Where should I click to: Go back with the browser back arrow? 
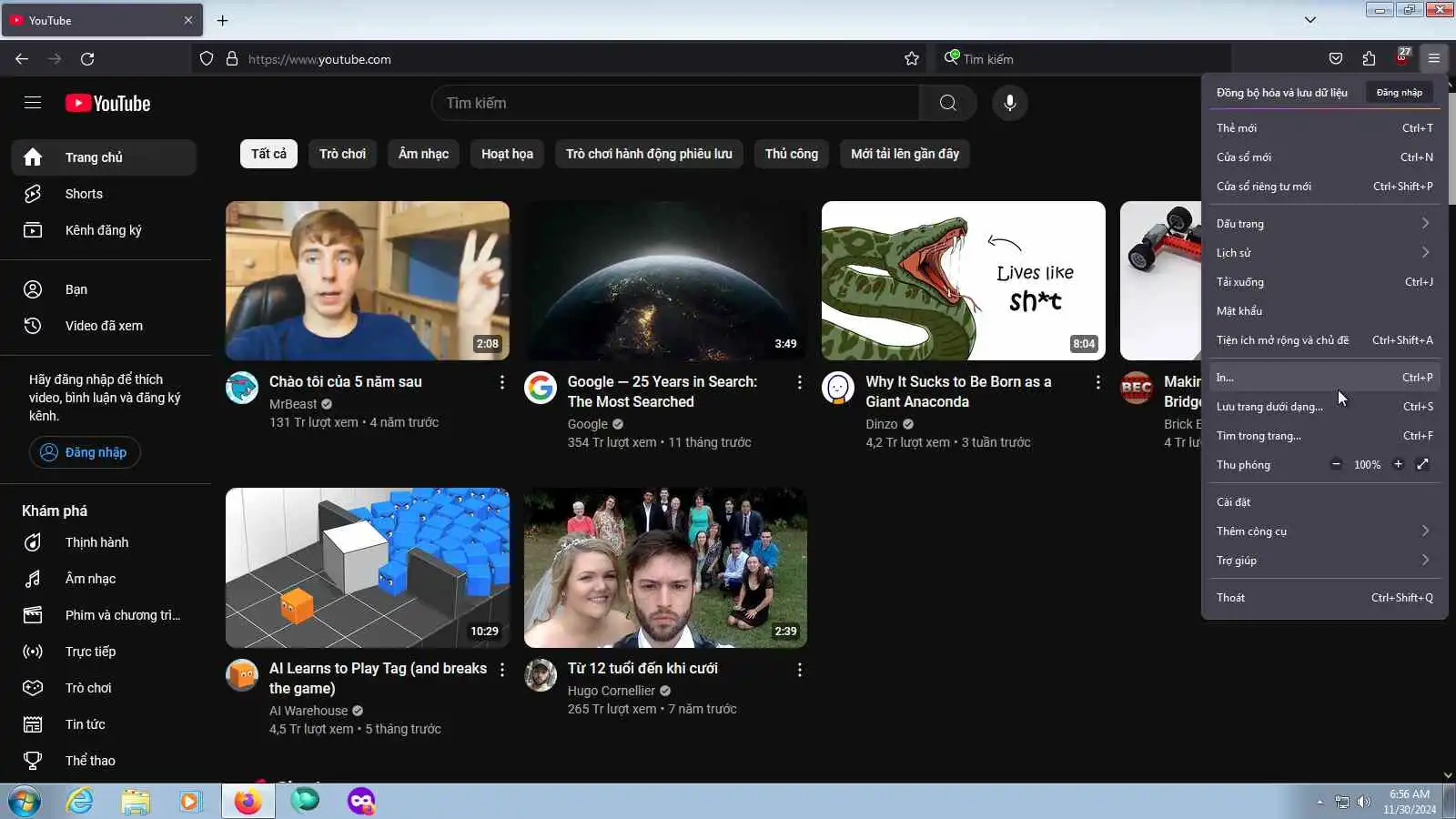[x=22, y=59]
